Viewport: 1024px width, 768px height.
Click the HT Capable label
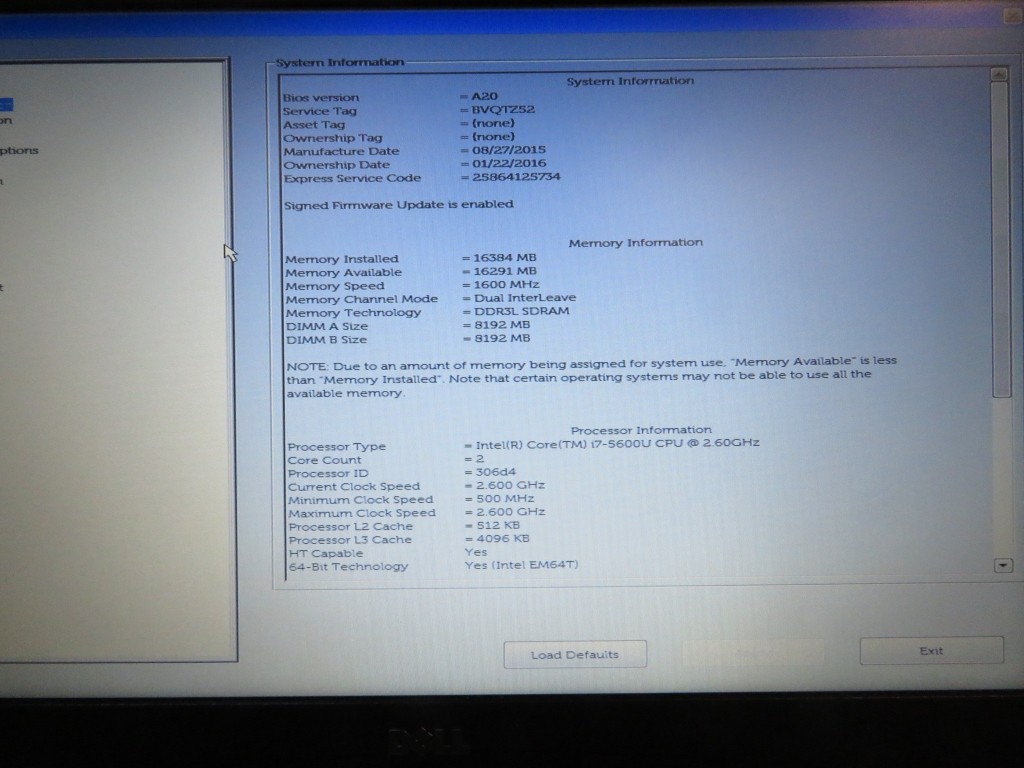325,553
